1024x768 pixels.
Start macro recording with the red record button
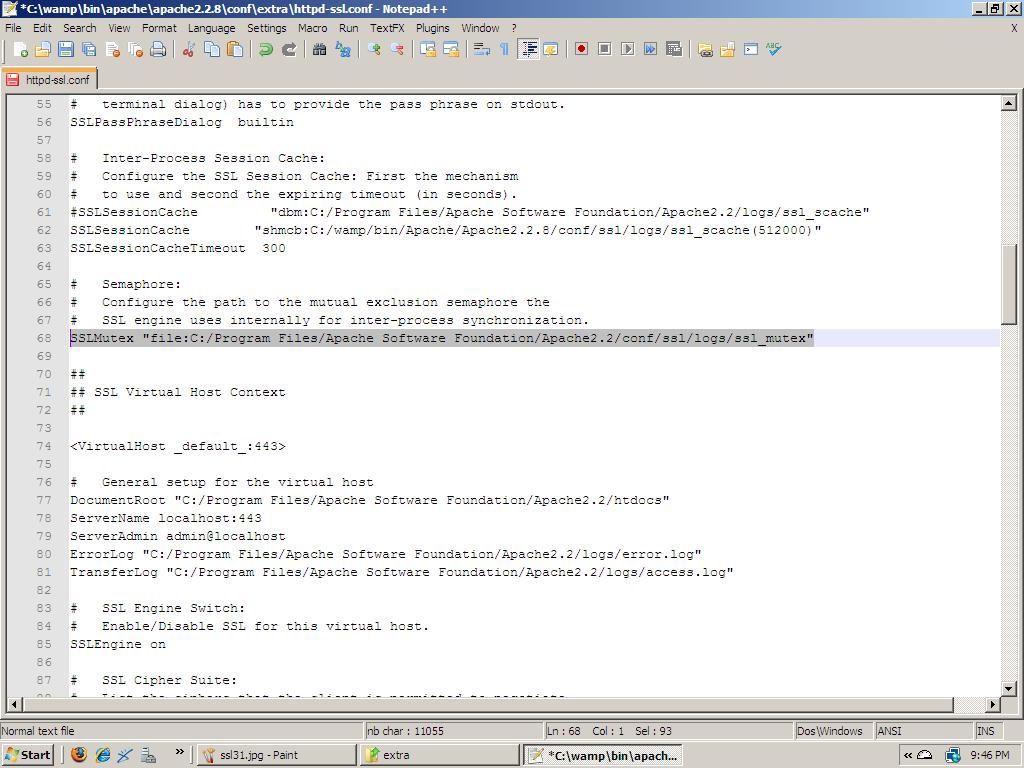click(x=581, y=49)
